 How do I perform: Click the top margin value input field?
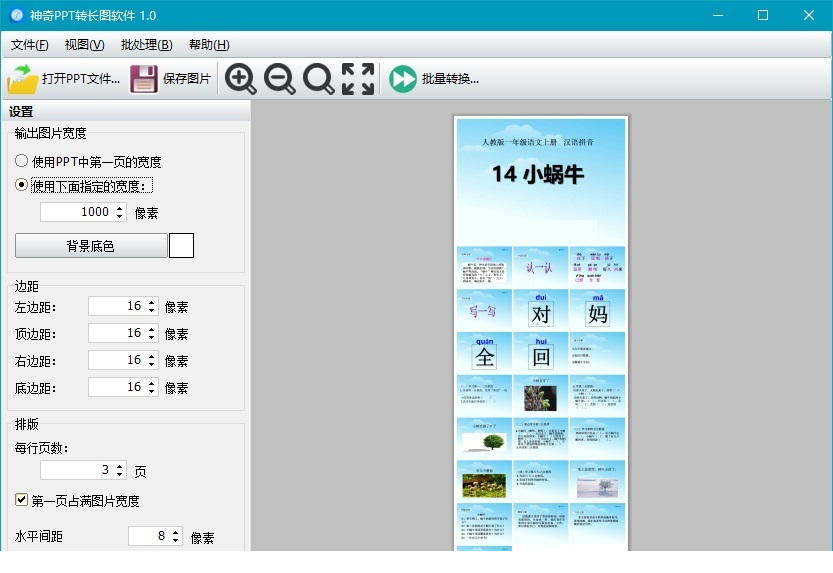(116, 333)
